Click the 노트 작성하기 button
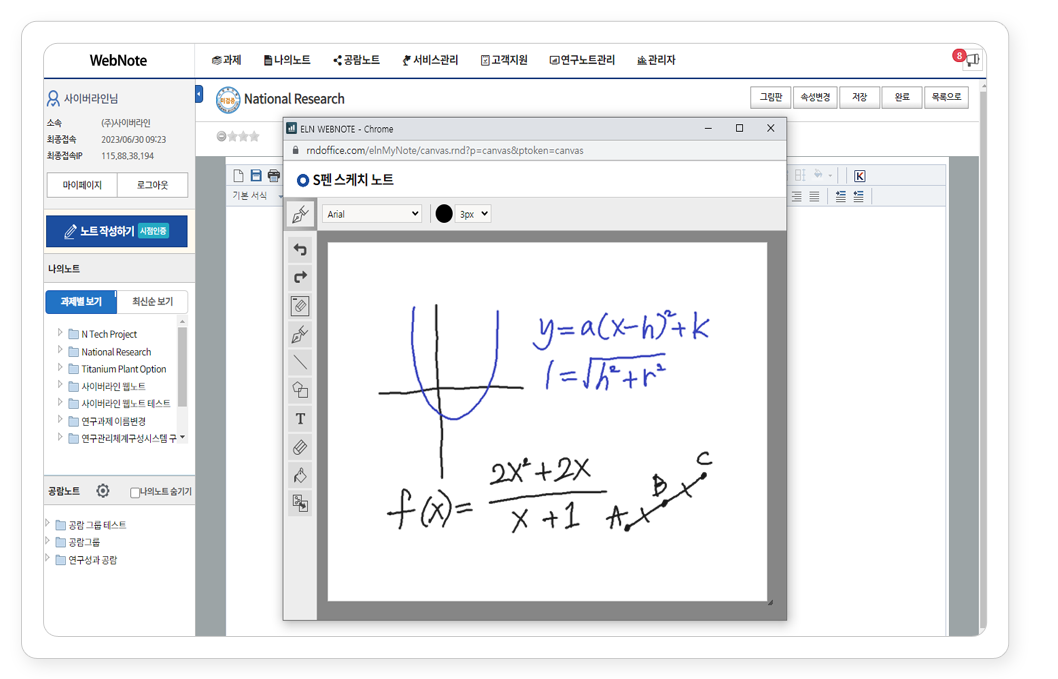Viewport: 1058px width, 679px height. (x=116, y=231)
